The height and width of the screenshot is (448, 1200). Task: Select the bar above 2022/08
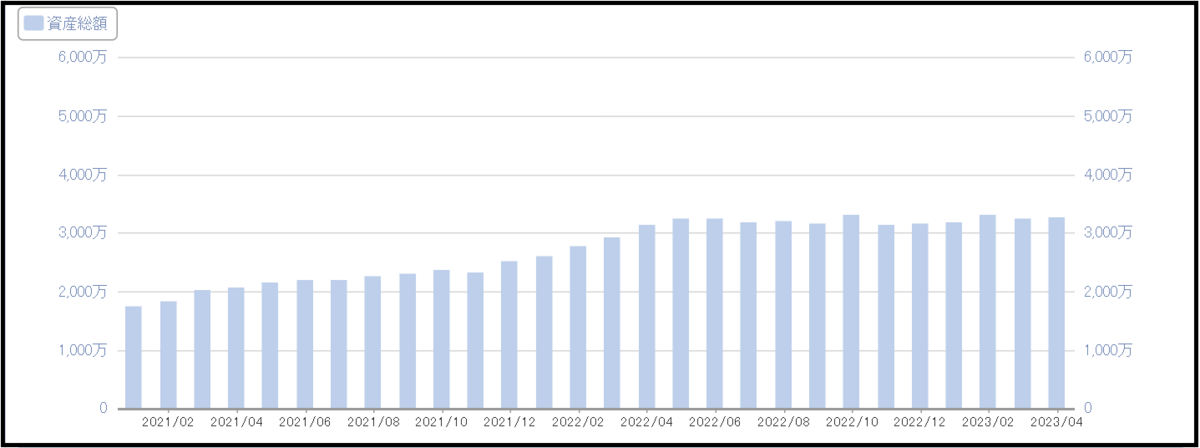click(783, 315)
